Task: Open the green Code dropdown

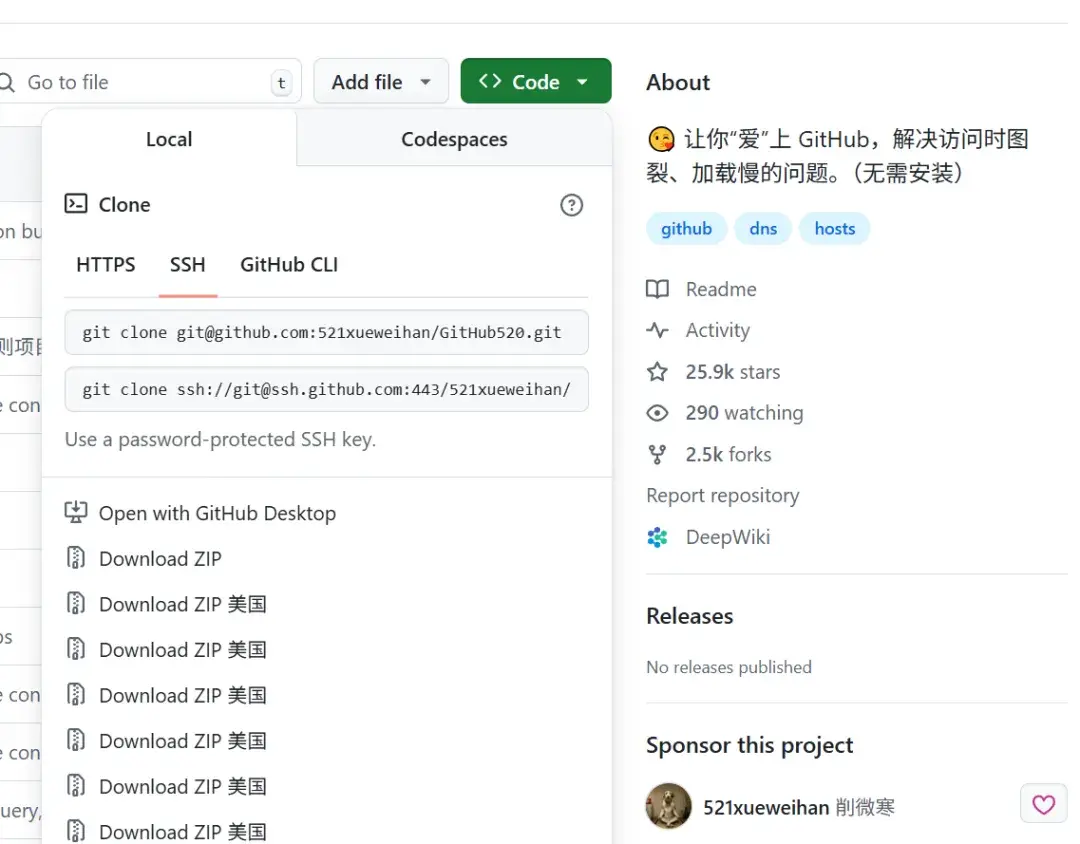Action: click(x=536, y=81)
